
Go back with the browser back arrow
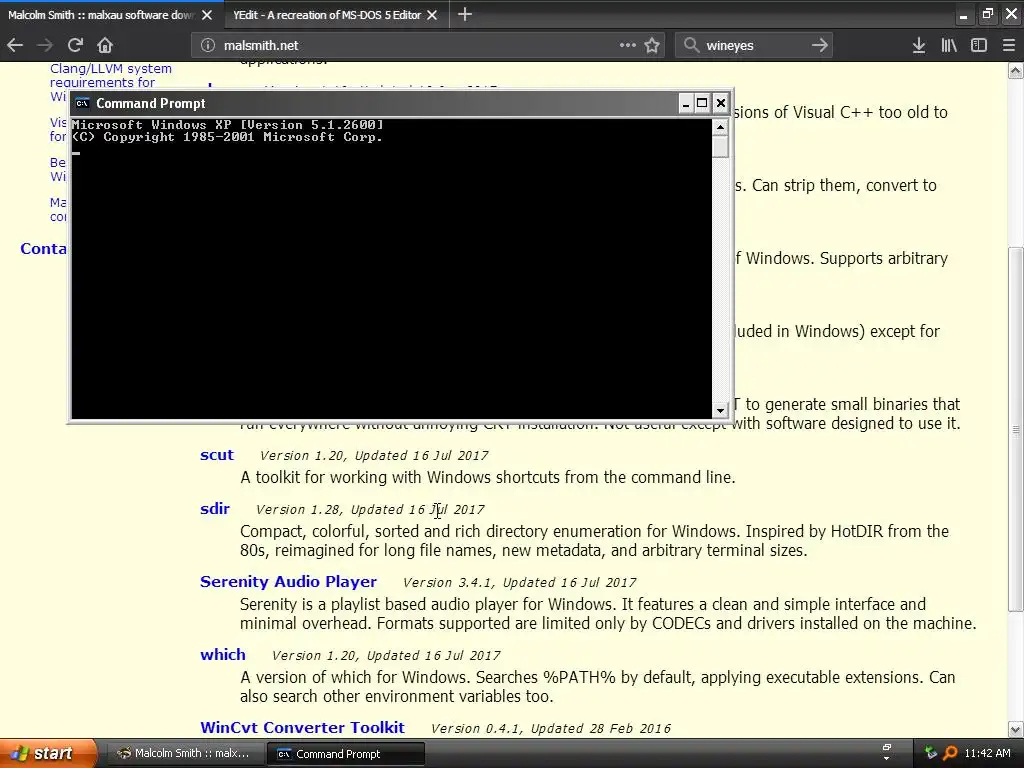pyautogui.click(x=15, y=45)
